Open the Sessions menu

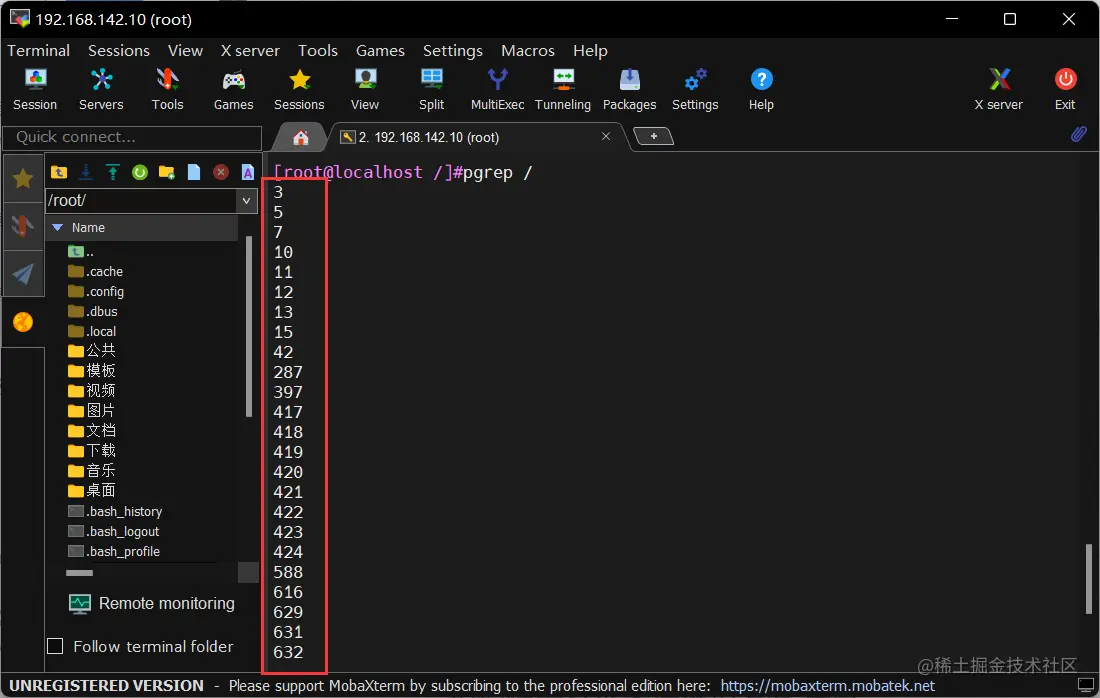point(119,51)
